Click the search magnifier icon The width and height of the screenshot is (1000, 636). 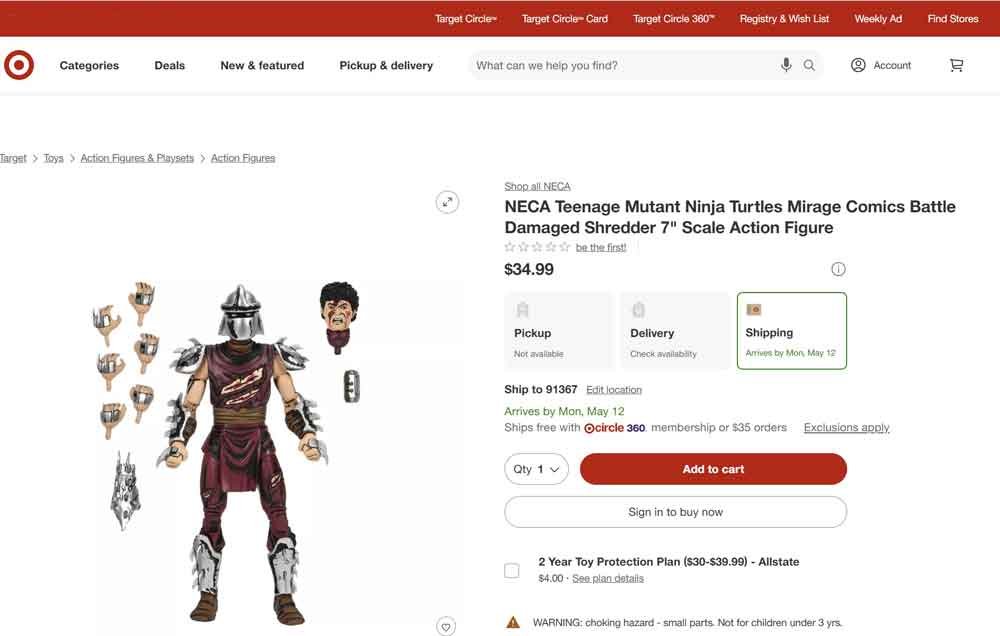pyautogui.click(x=808, y=65)
